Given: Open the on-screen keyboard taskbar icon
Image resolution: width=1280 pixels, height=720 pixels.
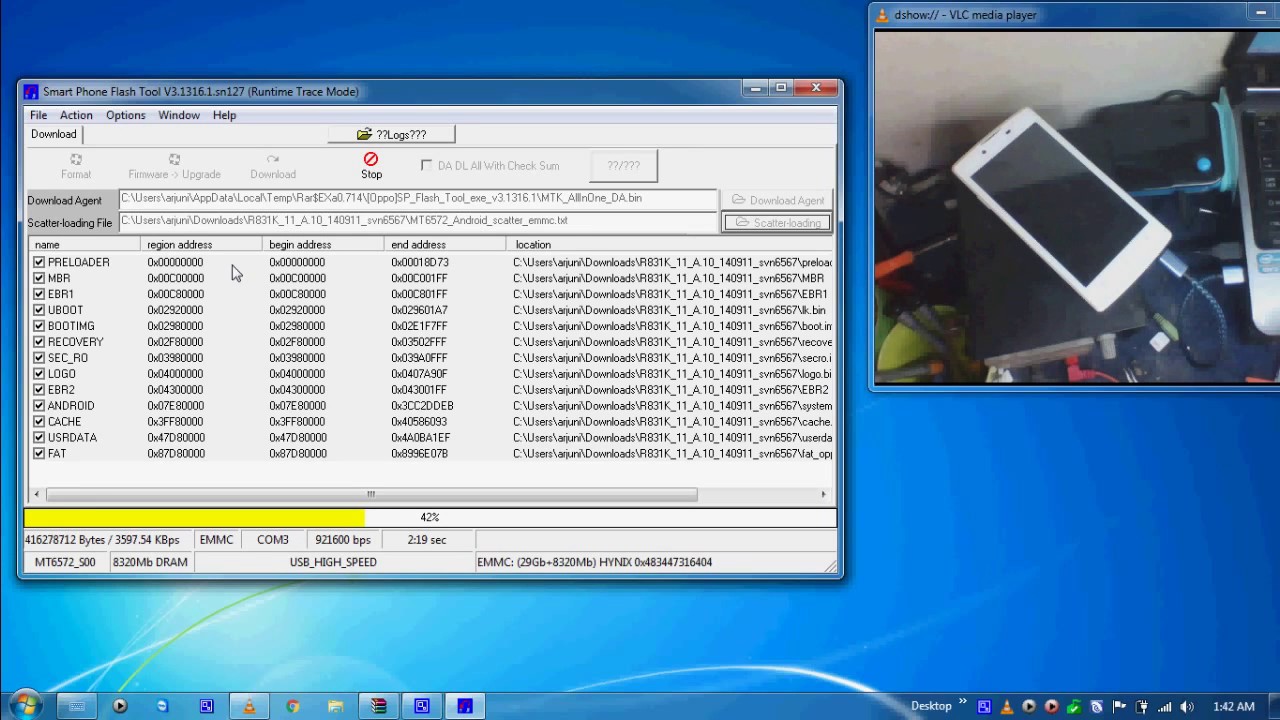Looking at the screenshot, I should point(76,706).
